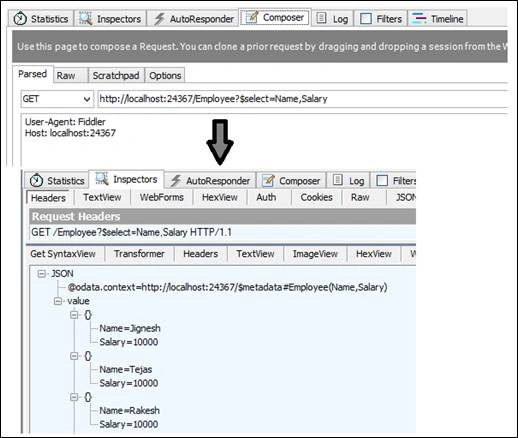
Task: Click the request URL input field
Action: [303, 99]
